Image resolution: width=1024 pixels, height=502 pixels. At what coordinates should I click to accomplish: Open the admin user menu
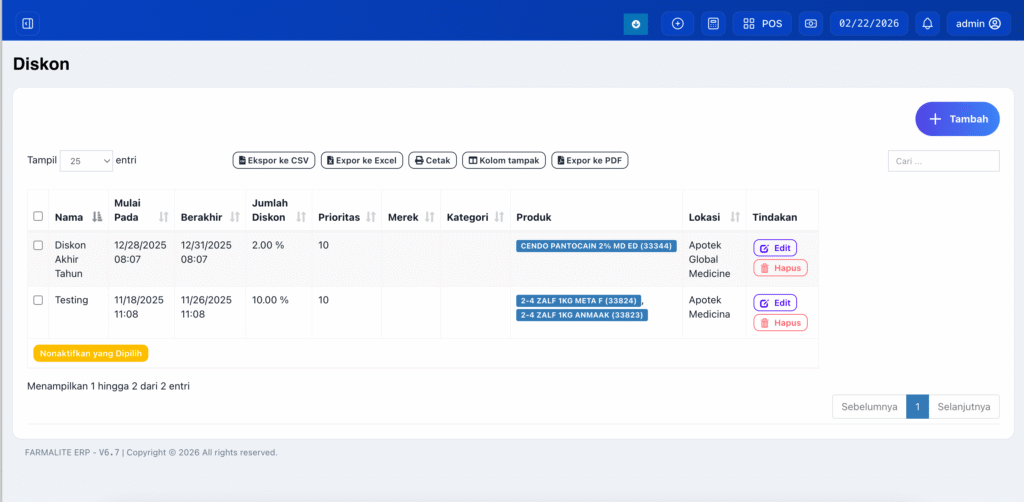[977, 23]
